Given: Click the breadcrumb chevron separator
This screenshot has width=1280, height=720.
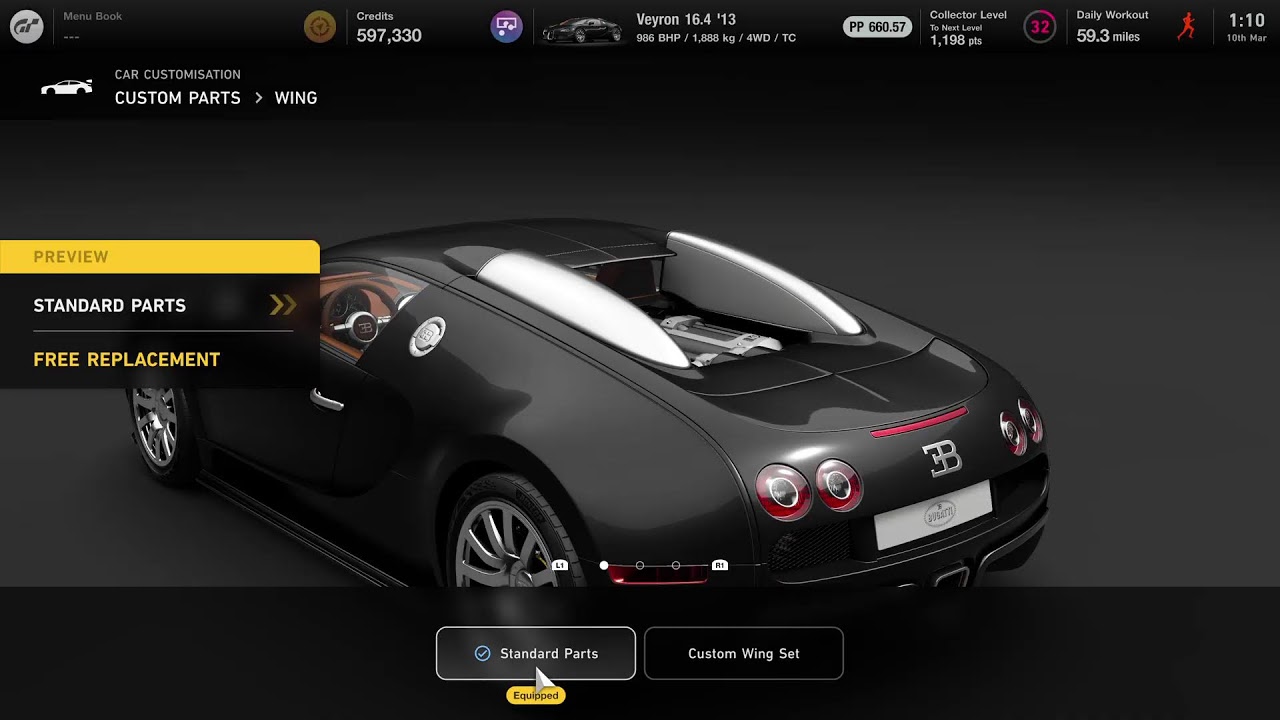Looking at the screenshot, I should [258, 98].
